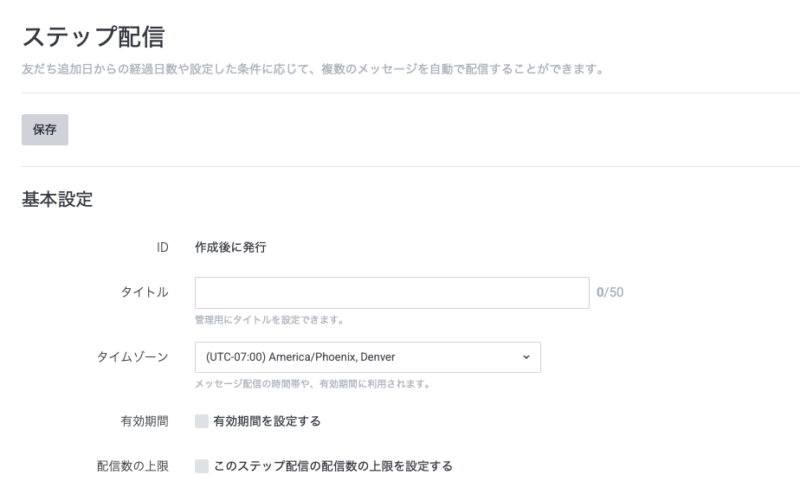This screenshot has height=494, width=800.
Task: Click the 配信数の上限 row label
Action: (x=133, y=466)
